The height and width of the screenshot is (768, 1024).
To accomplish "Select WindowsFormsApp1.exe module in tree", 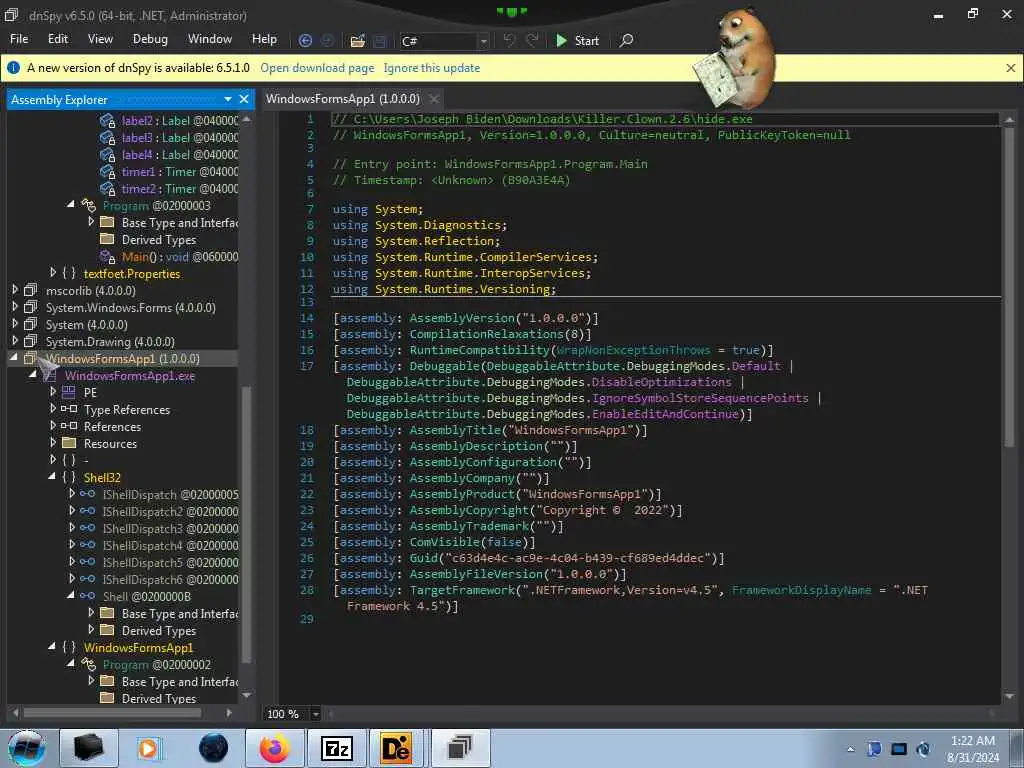I will point(129,376).
